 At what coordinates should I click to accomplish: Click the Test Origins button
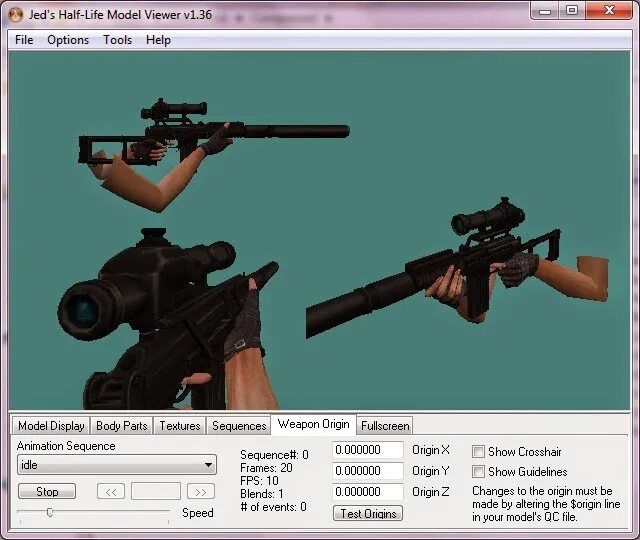(368, 513)
